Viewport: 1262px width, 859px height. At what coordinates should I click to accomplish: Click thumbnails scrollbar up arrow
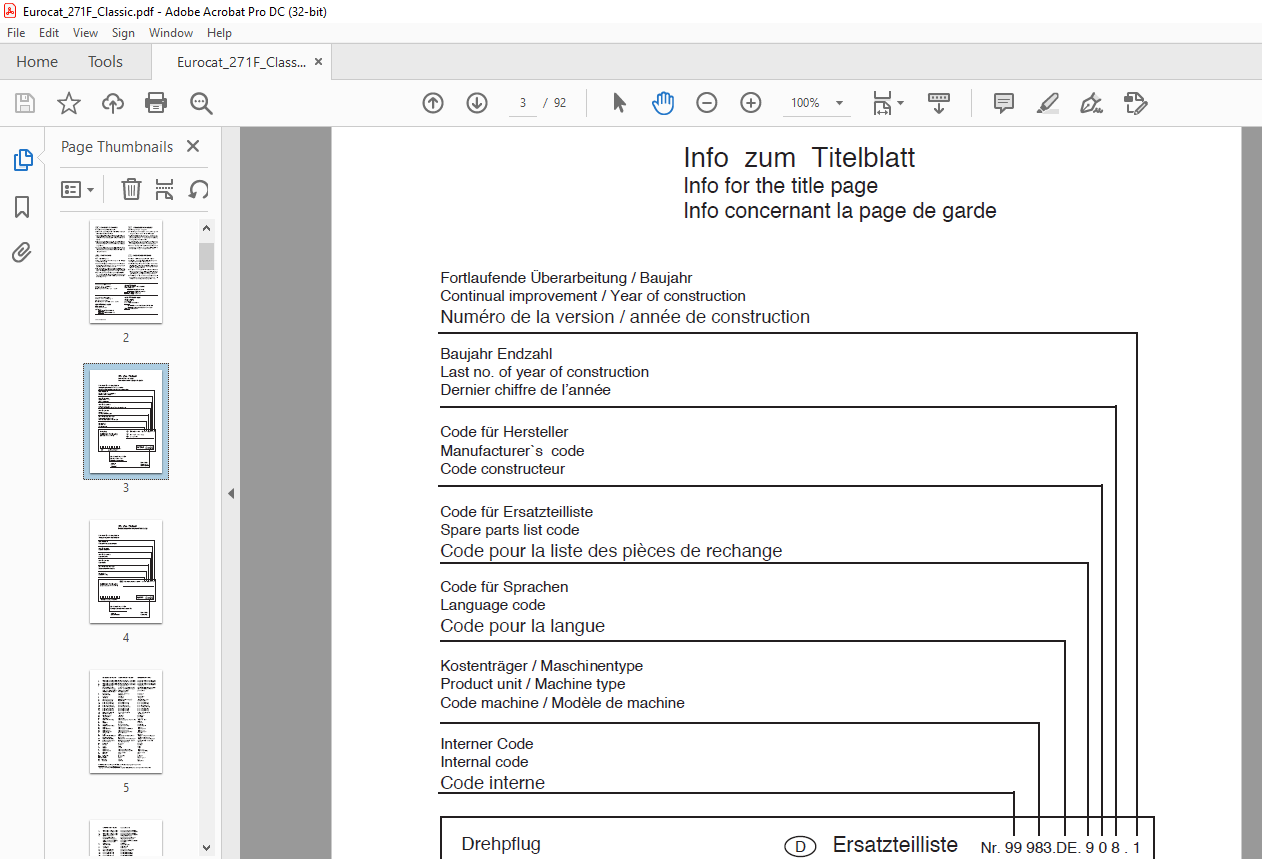(x=206, y=227)
